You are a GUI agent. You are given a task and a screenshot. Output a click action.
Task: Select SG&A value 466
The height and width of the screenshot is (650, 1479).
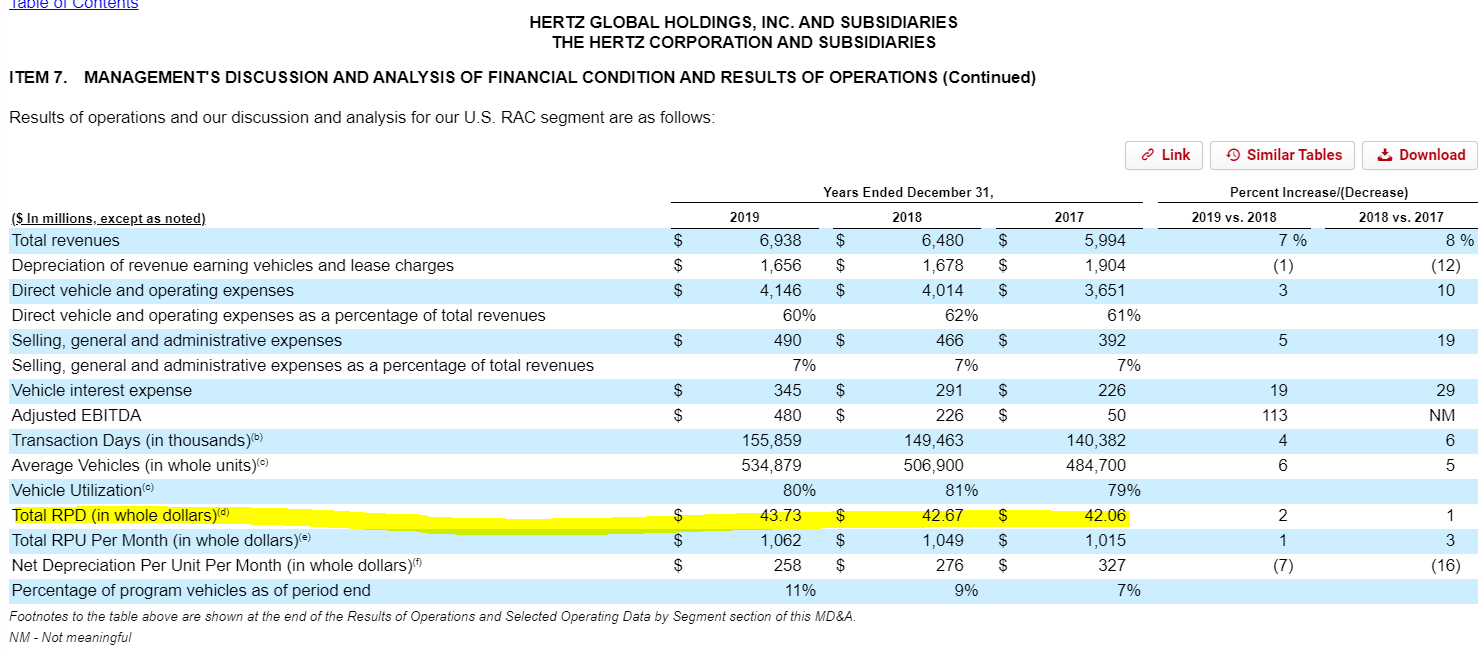click(950, 340)
